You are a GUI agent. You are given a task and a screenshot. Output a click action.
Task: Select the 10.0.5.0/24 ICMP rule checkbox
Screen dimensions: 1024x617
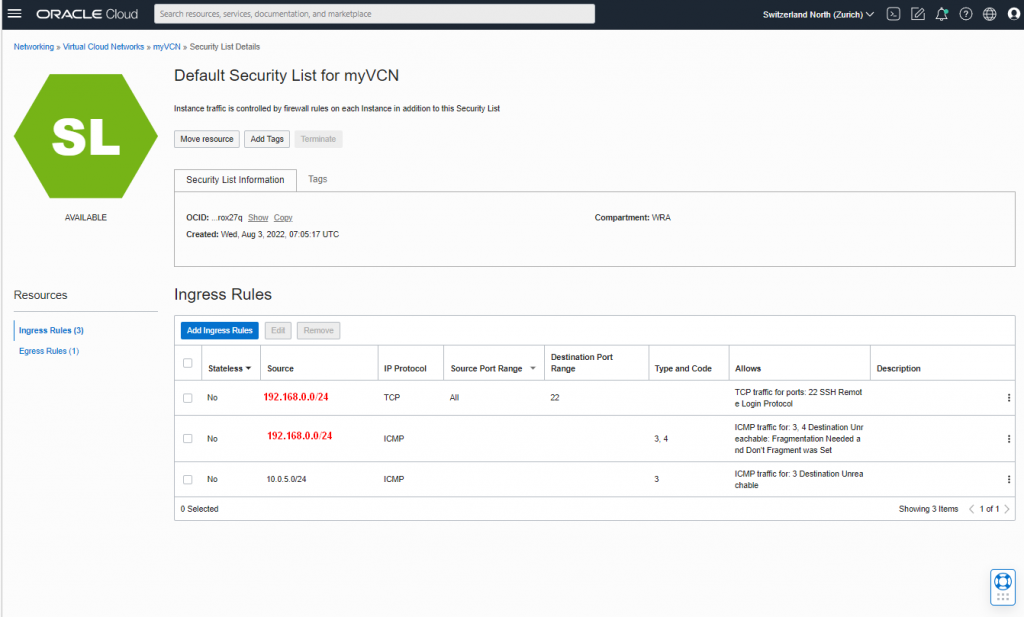pyautogui.click(x=187, y=479)
